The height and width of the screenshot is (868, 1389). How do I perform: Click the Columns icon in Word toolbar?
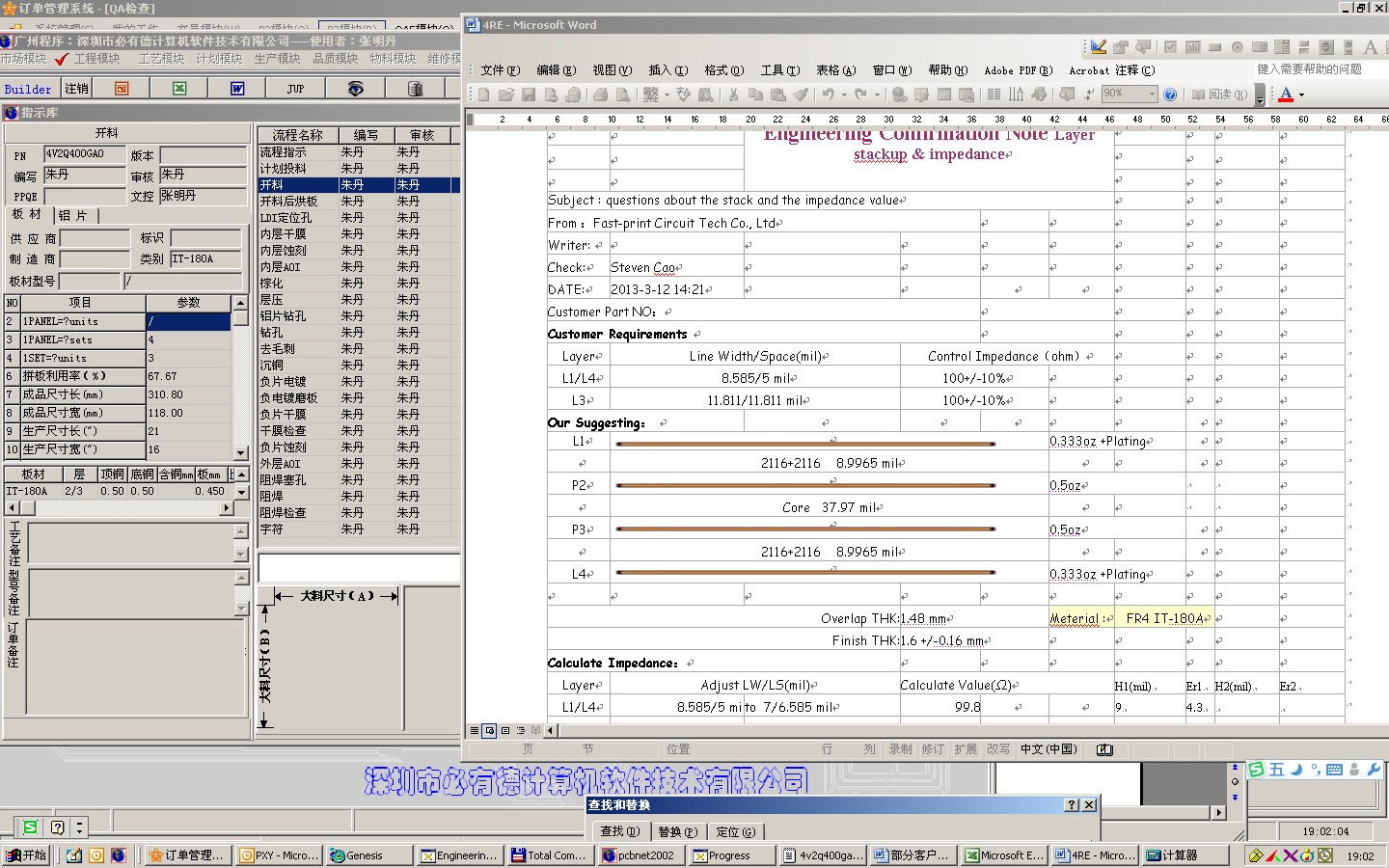coord(994,94)
